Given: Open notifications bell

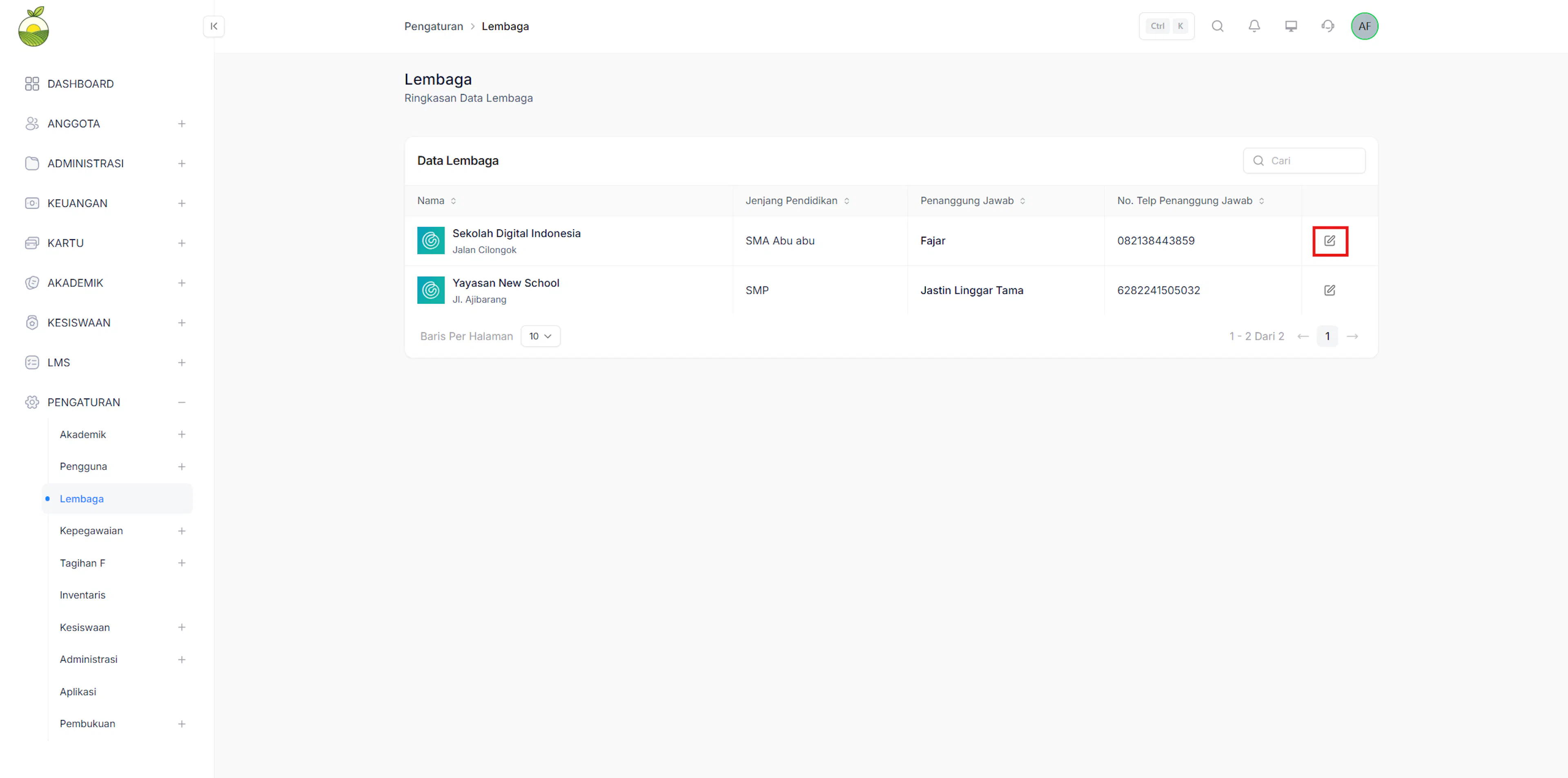Looking at the screenshot, I should click(x=1254, y=26).
